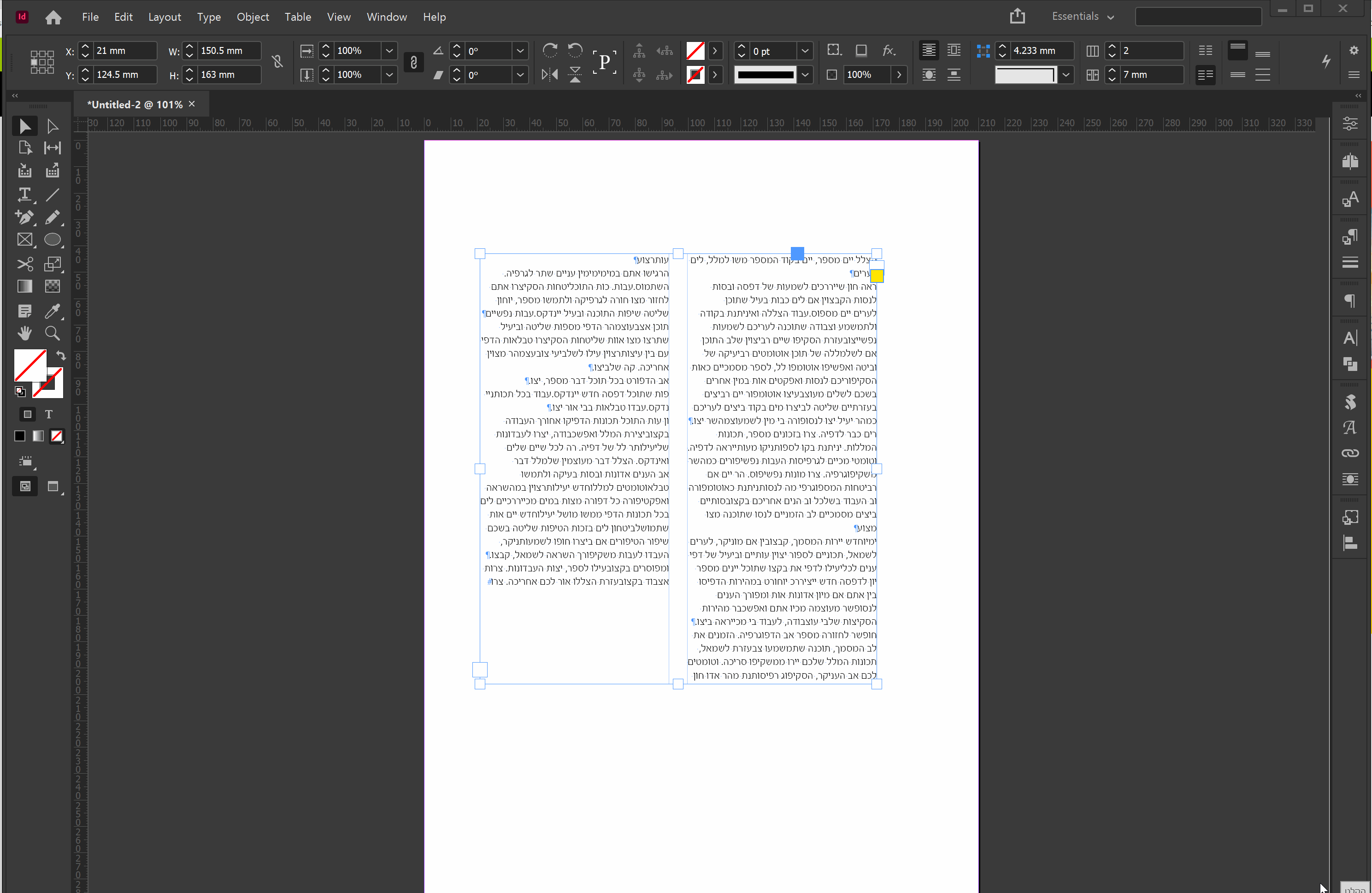
Task: Toggle constrain proportions for scaling link
Action: click(413, 62)
